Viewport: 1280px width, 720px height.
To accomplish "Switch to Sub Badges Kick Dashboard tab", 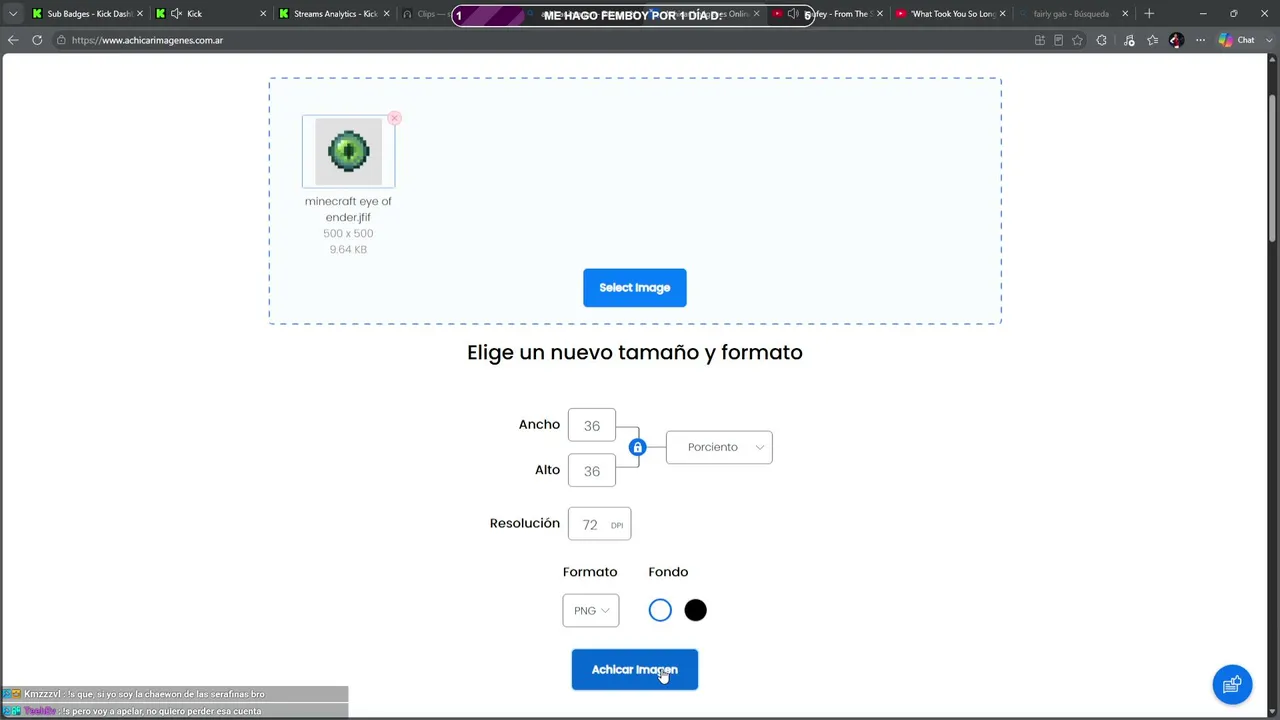I will (87, 14).
